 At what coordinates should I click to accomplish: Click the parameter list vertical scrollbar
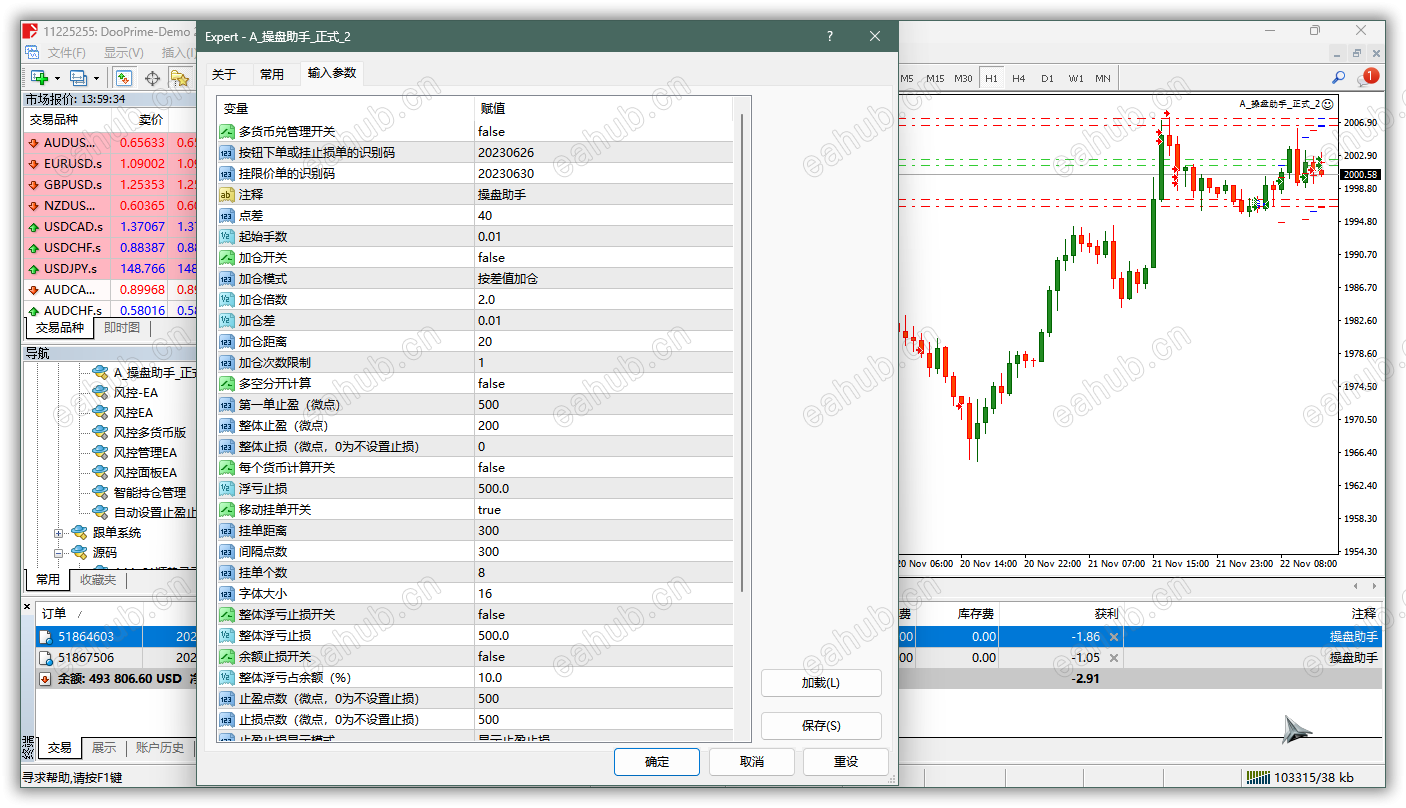[x=742, y=352]
